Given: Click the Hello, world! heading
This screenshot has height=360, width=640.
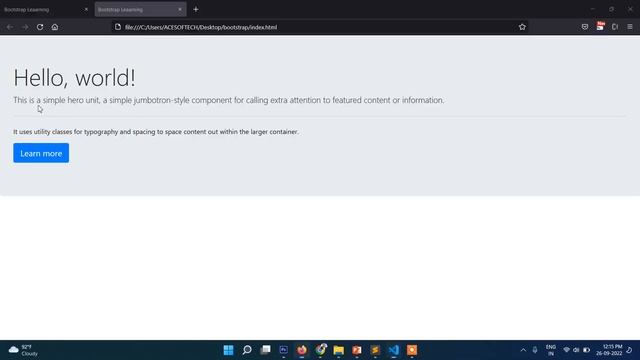Looking at the screenshot, I should 74,78.
